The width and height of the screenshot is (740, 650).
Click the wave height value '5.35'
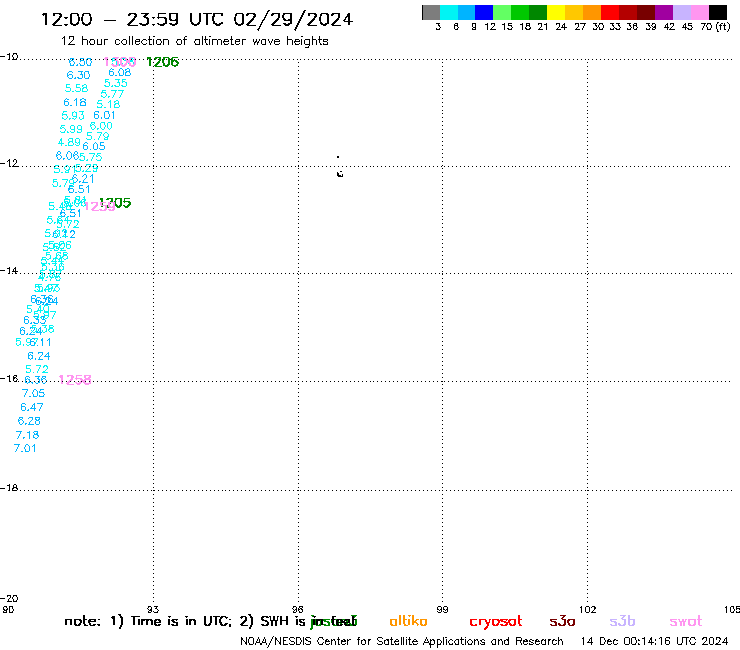coord(116,83)
